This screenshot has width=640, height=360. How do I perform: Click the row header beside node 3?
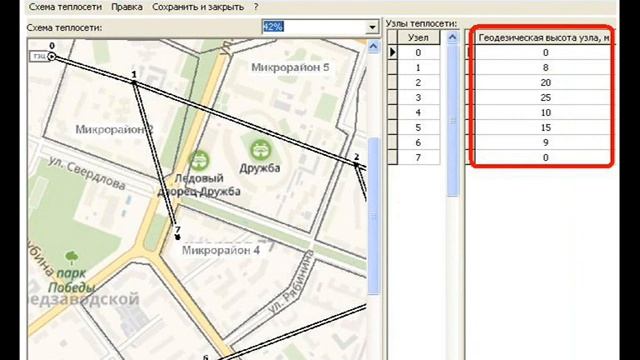tap(392, 98)
